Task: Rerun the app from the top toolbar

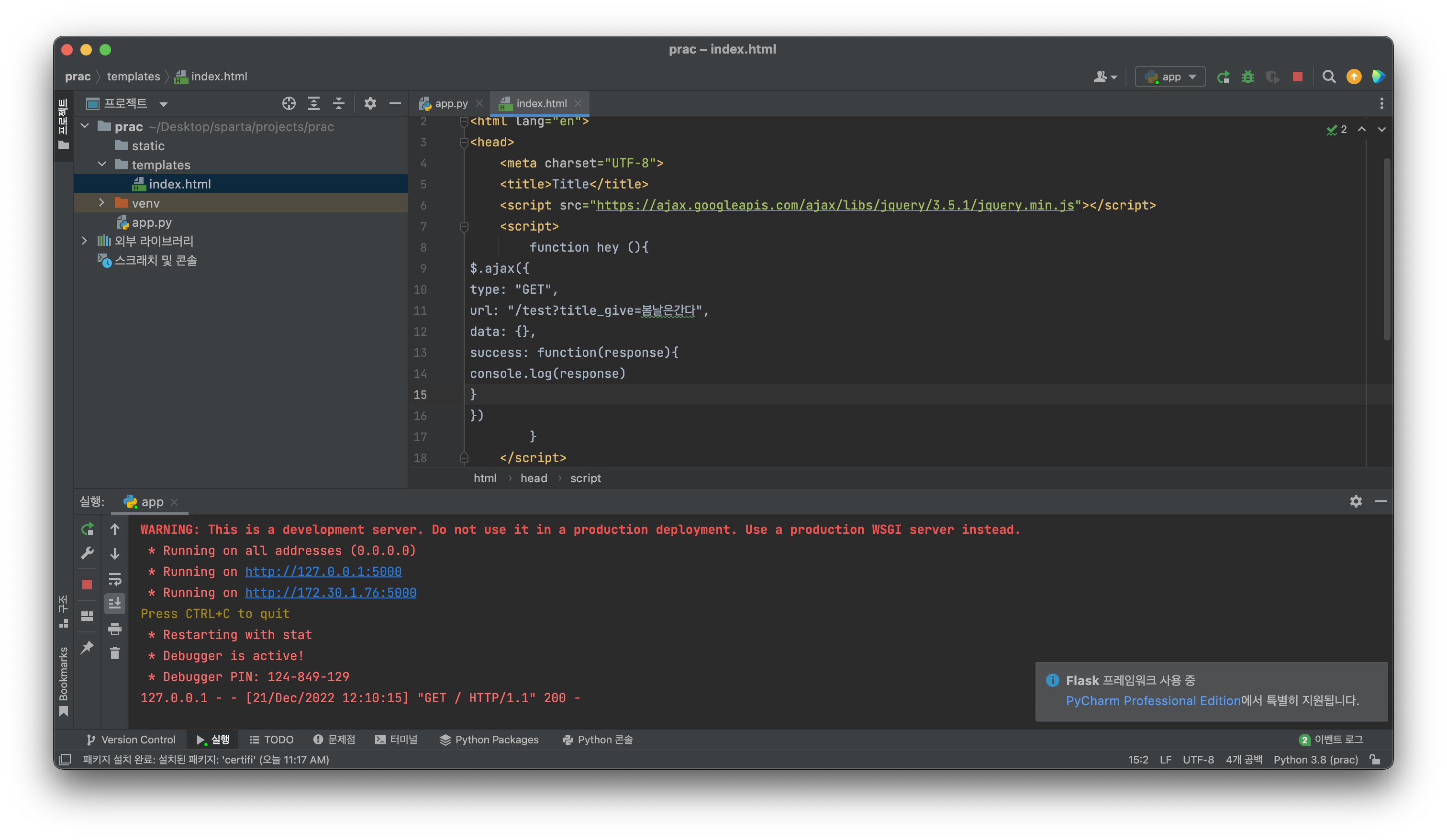Action: click(x=1223, y=77)
